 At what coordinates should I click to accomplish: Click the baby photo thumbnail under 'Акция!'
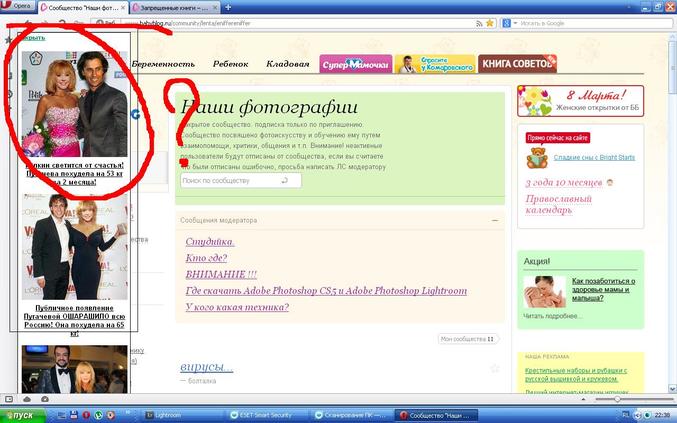[543, 291]
